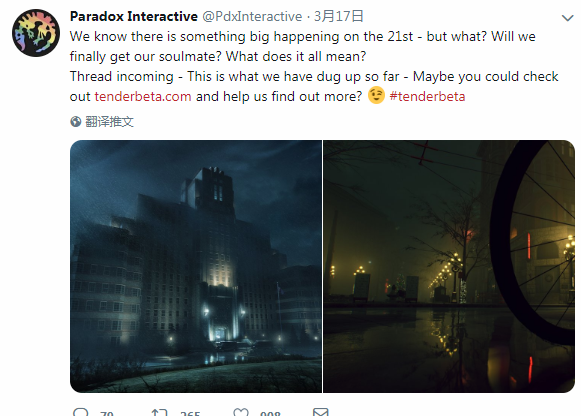Click the 翻译推文 translate tweet text
581x416 pixels.
pos(109,122)
